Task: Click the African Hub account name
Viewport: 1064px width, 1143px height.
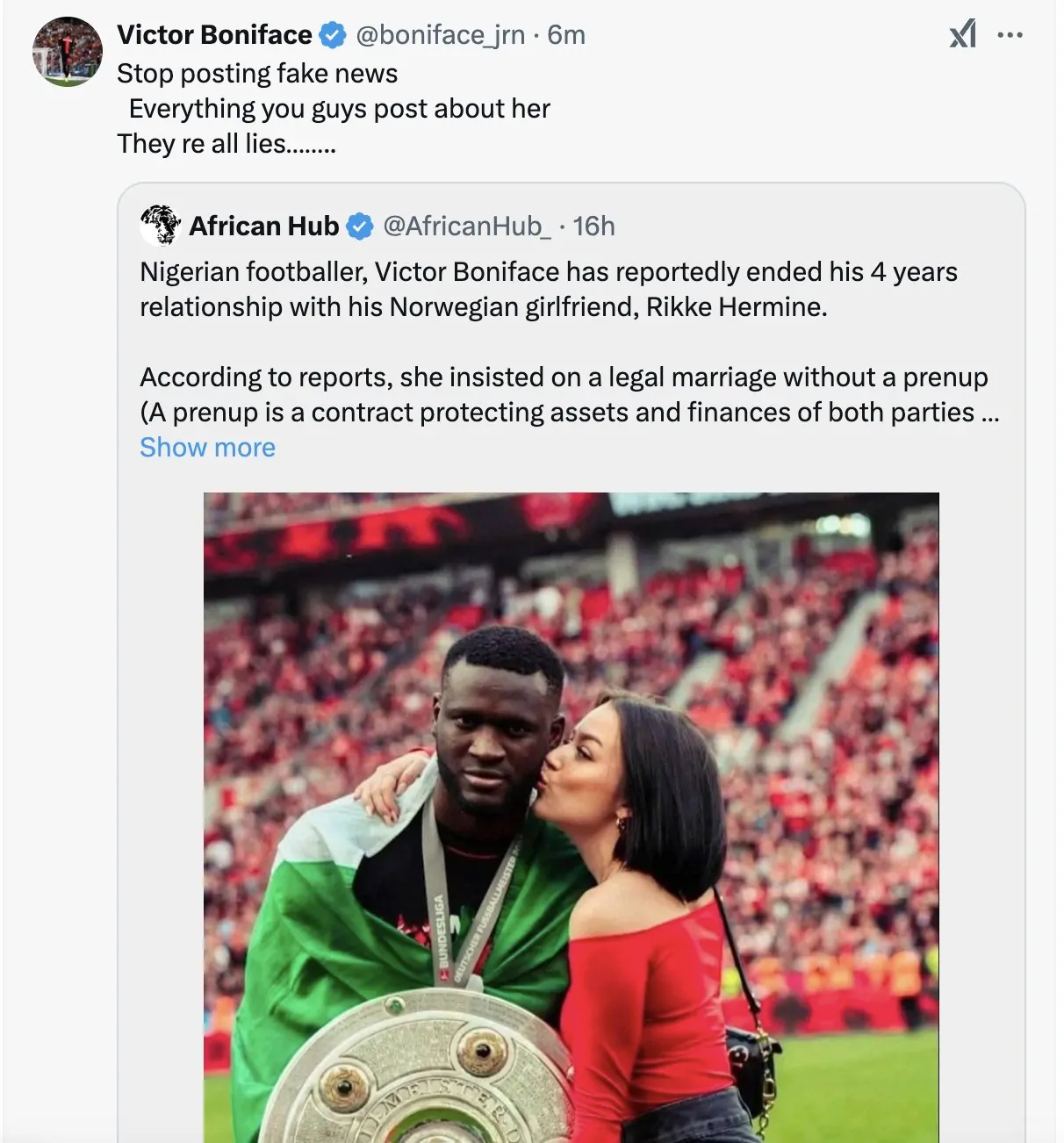Action: pyautogui.click(x=263, y=226)
